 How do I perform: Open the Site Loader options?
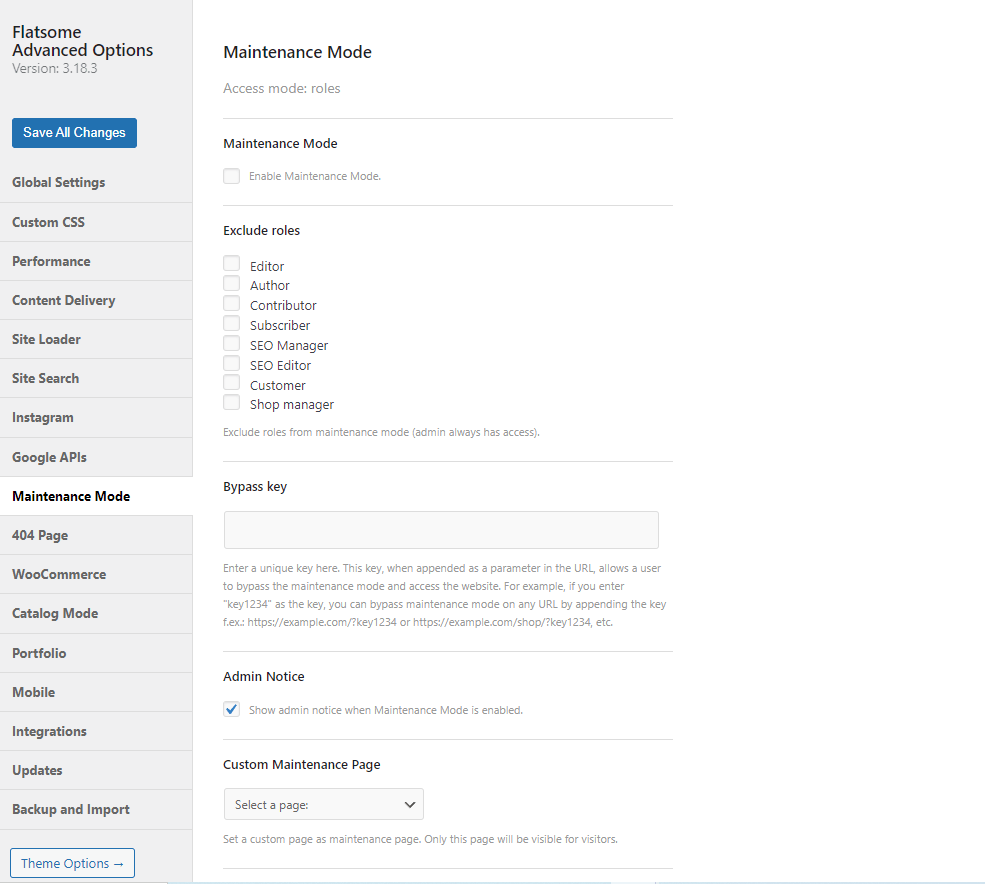[96, 339]
